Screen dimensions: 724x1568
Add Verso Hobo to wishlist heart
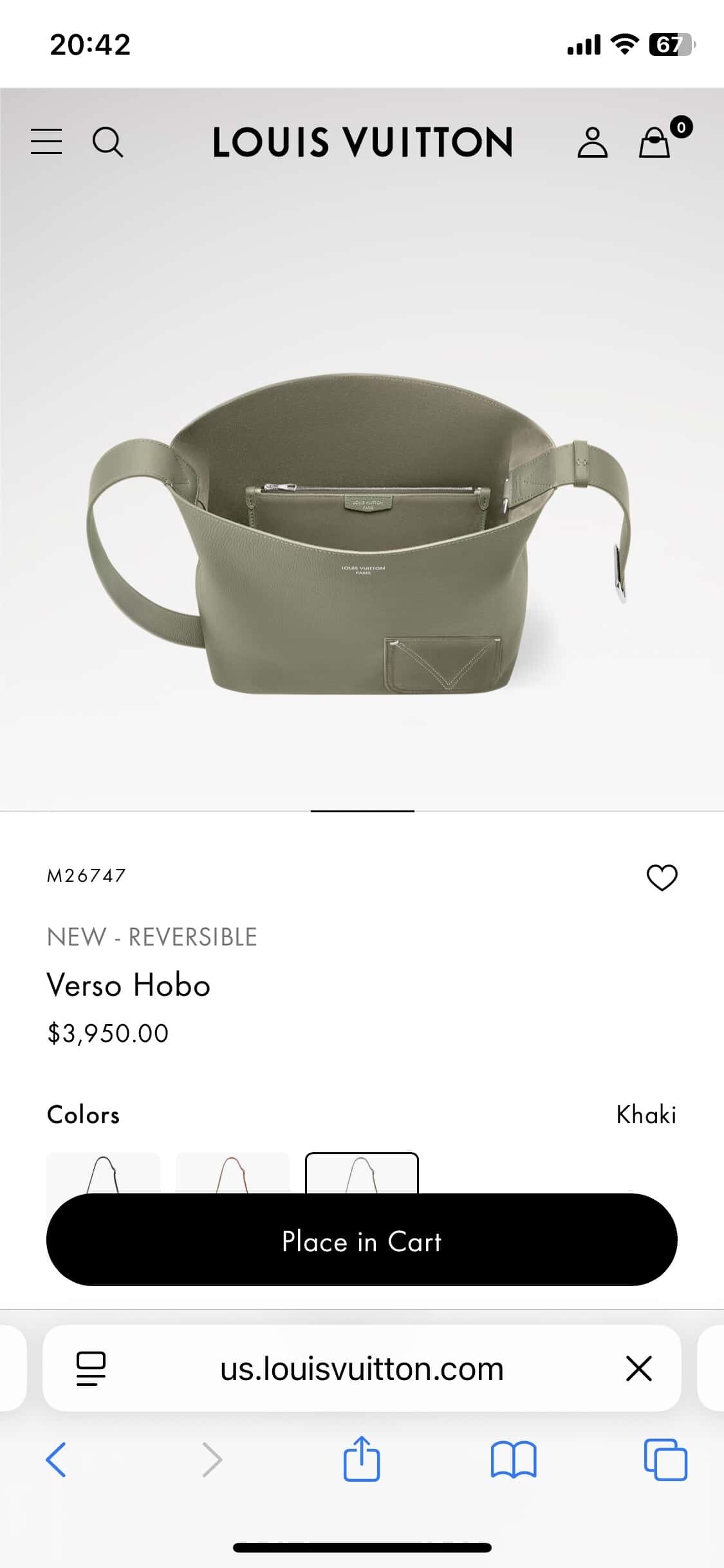tap(662, 877)
